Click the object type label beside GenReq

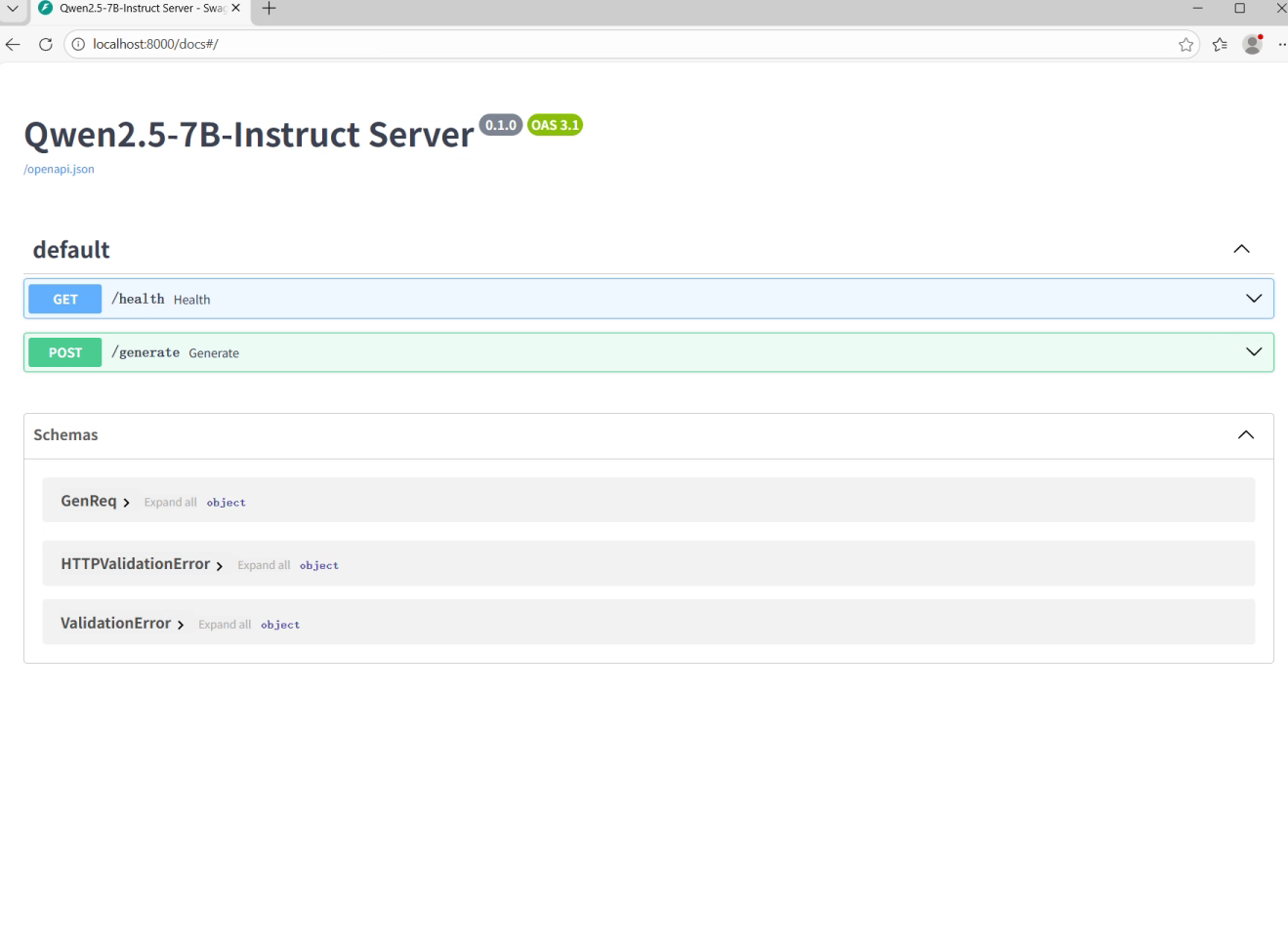point(226,503)
